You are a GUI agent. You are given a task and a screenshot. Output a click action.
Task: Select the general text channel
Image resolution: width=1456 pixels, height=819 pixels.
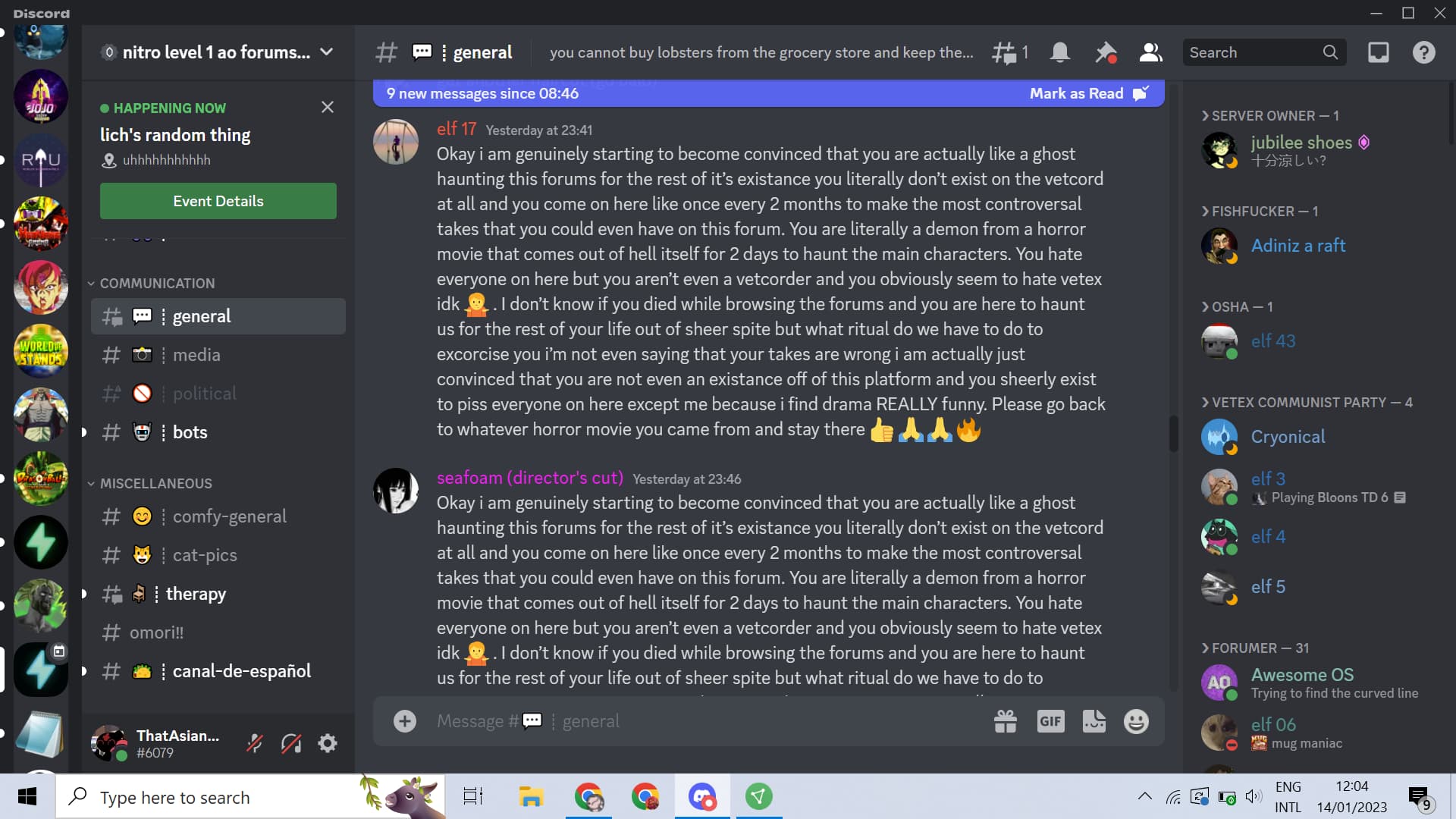coord(200,316)
